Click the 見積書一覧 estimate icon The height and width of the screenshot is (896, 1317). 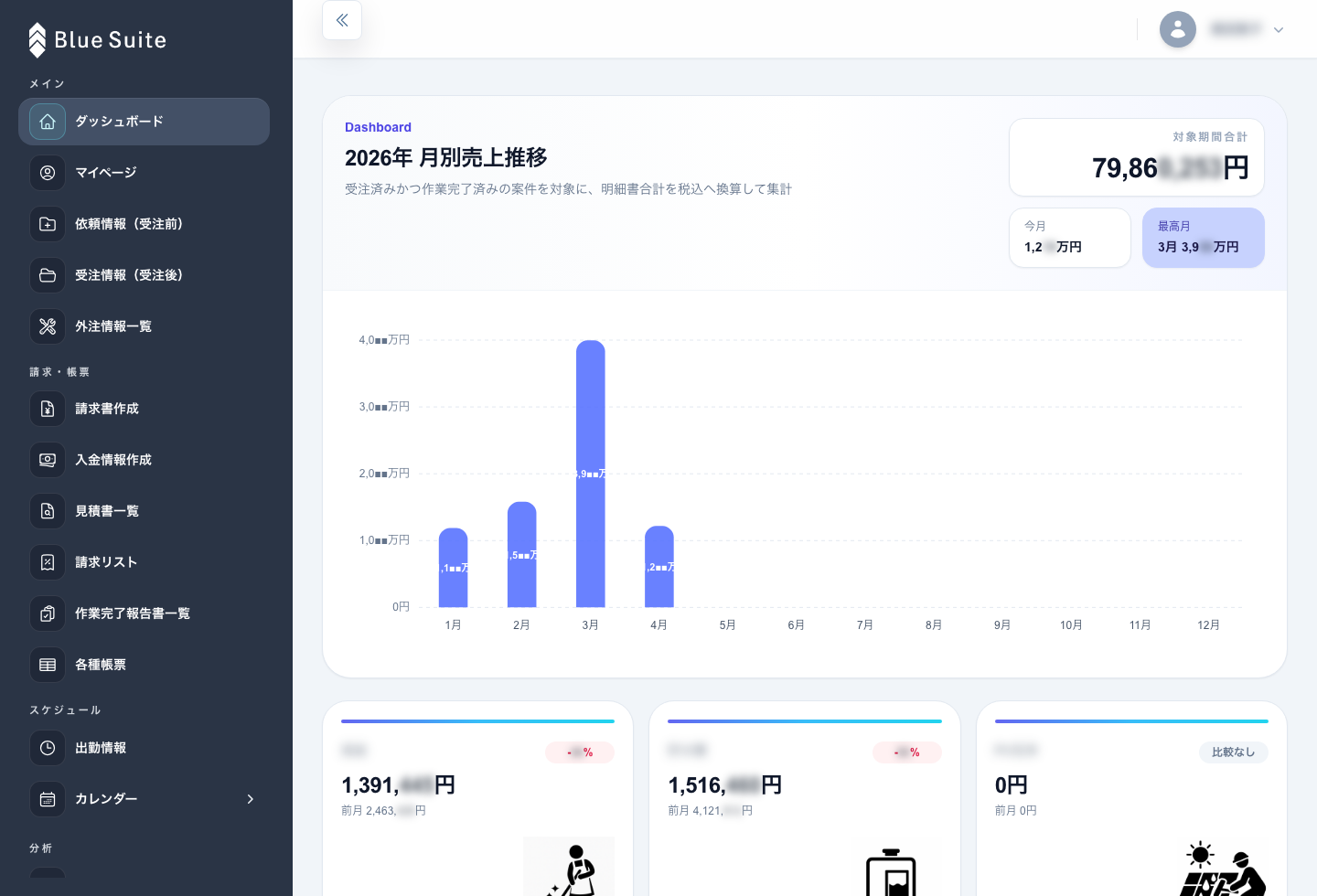pyautogui.click(x=48, y=511)
